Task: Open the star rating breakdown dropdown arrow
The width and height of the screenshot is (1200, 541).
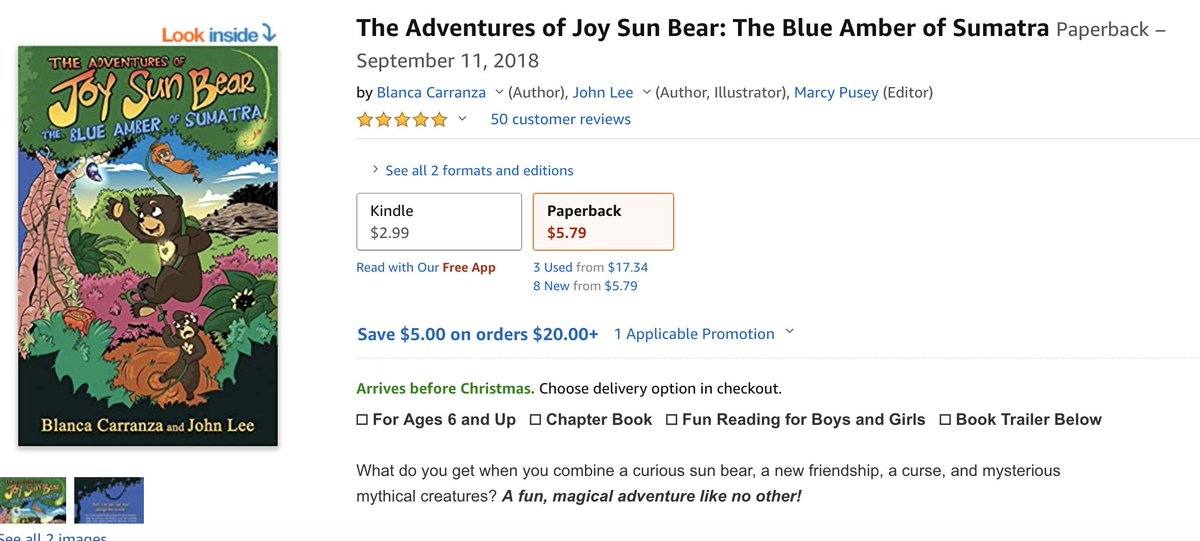Action: point(462,119)
